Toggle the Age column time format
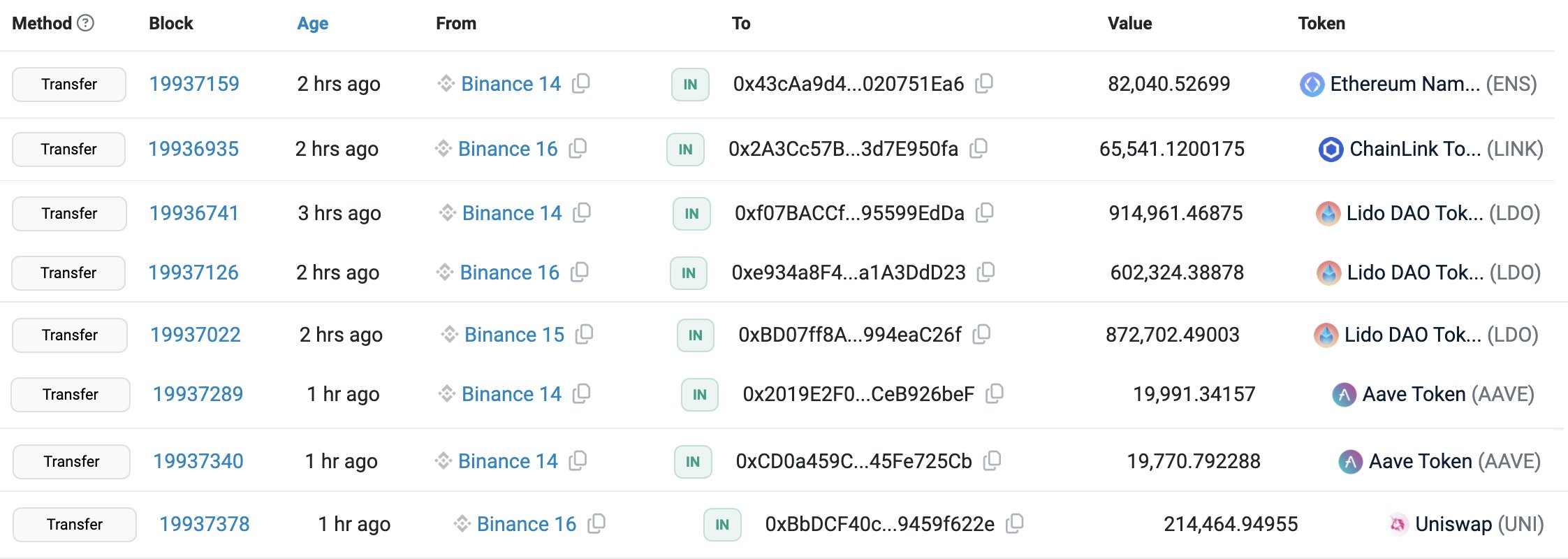Image resolution: width=1568 pixels, height=559 pixels. point(312,24)
